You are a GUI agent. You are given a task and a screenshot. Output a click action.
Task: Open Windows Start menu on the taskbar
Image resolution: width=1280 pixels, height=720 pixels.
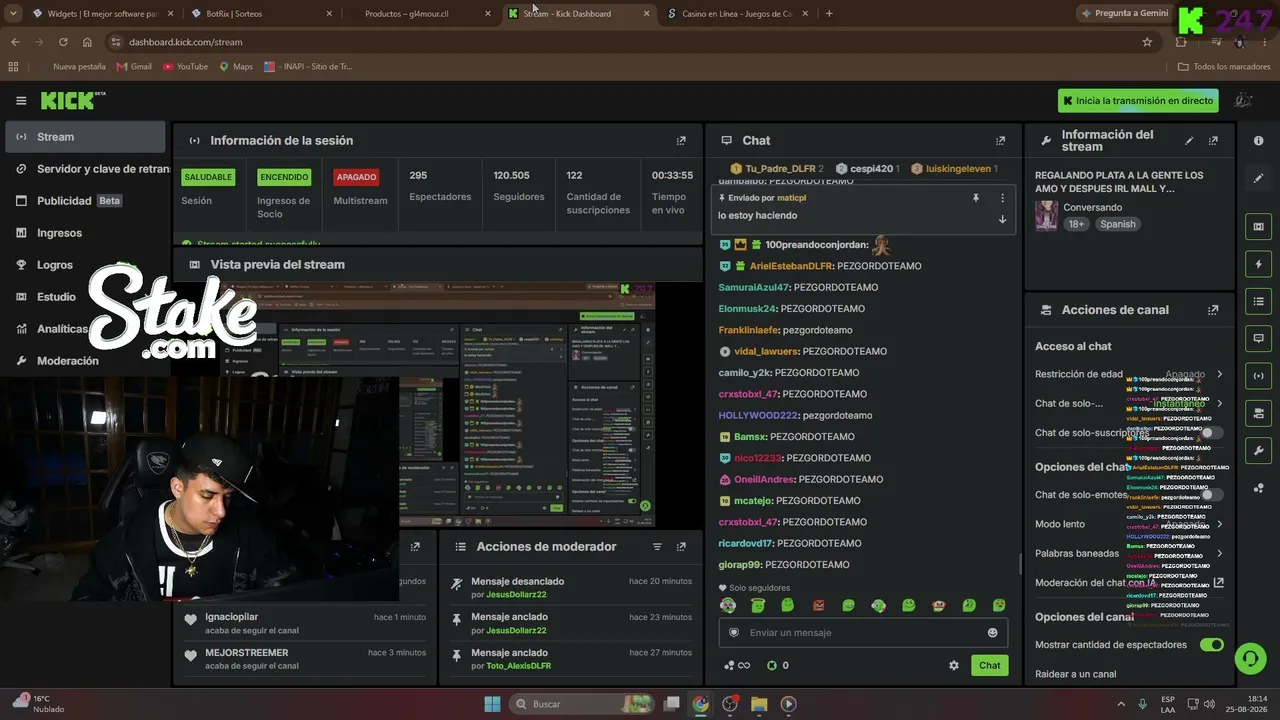tap(492, 704)
